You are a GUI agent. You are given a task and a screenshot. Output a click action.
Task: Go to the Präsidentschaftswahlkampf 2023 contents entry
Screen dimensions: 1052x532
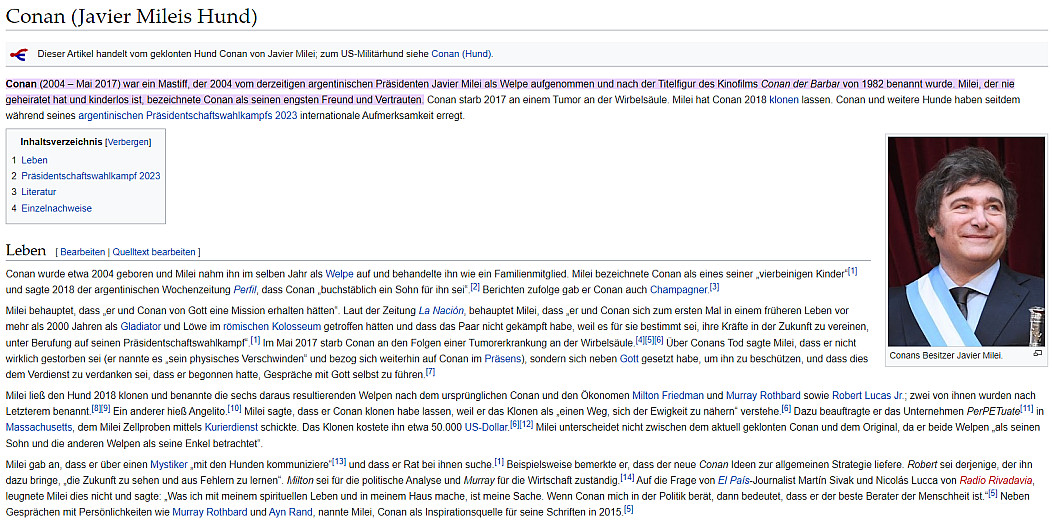tap(90, 176)
